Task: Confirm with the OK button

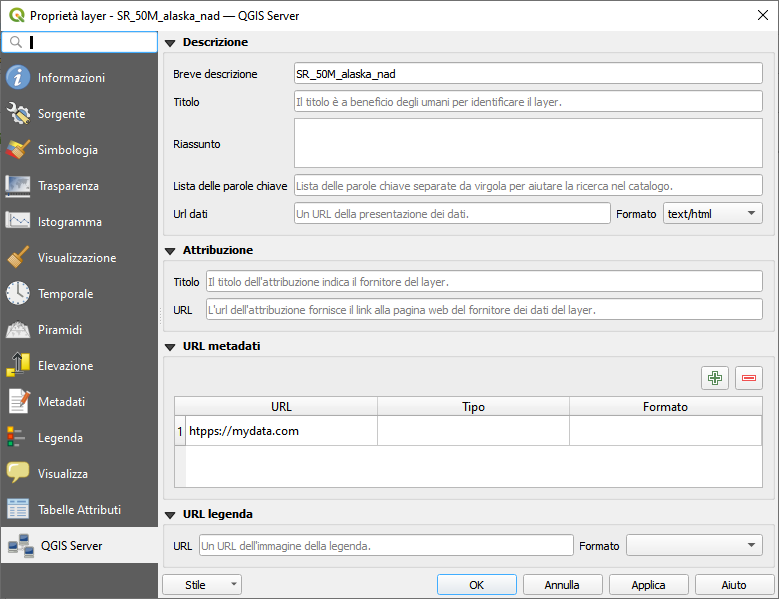Action: [x=476, y=585]
